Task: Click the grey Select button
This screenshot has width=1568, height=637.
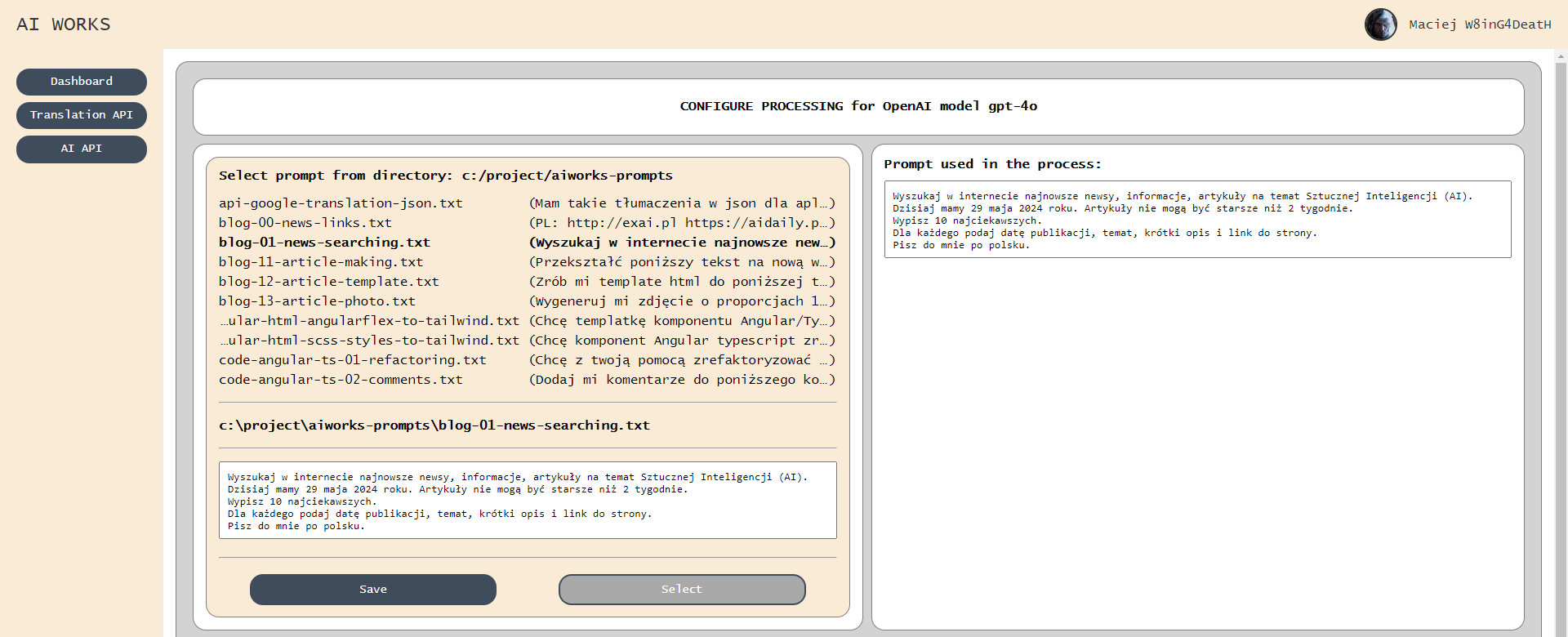Action: [682, 589]
